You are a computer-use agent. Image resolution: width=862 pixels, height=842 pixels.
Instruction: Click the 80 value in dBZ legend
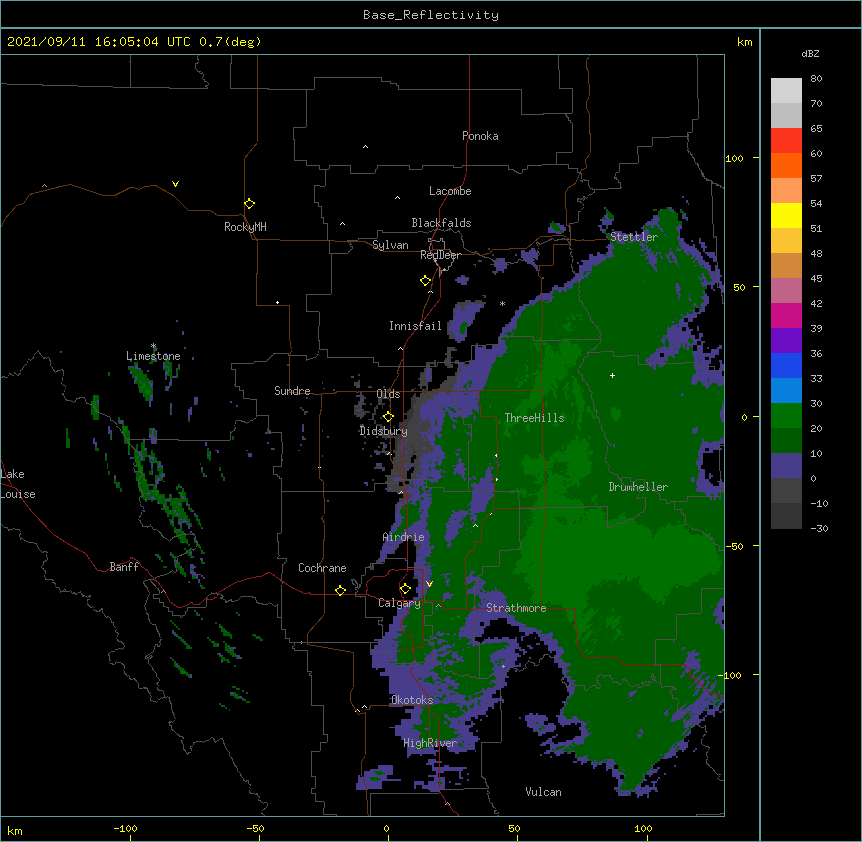point(816,79)
